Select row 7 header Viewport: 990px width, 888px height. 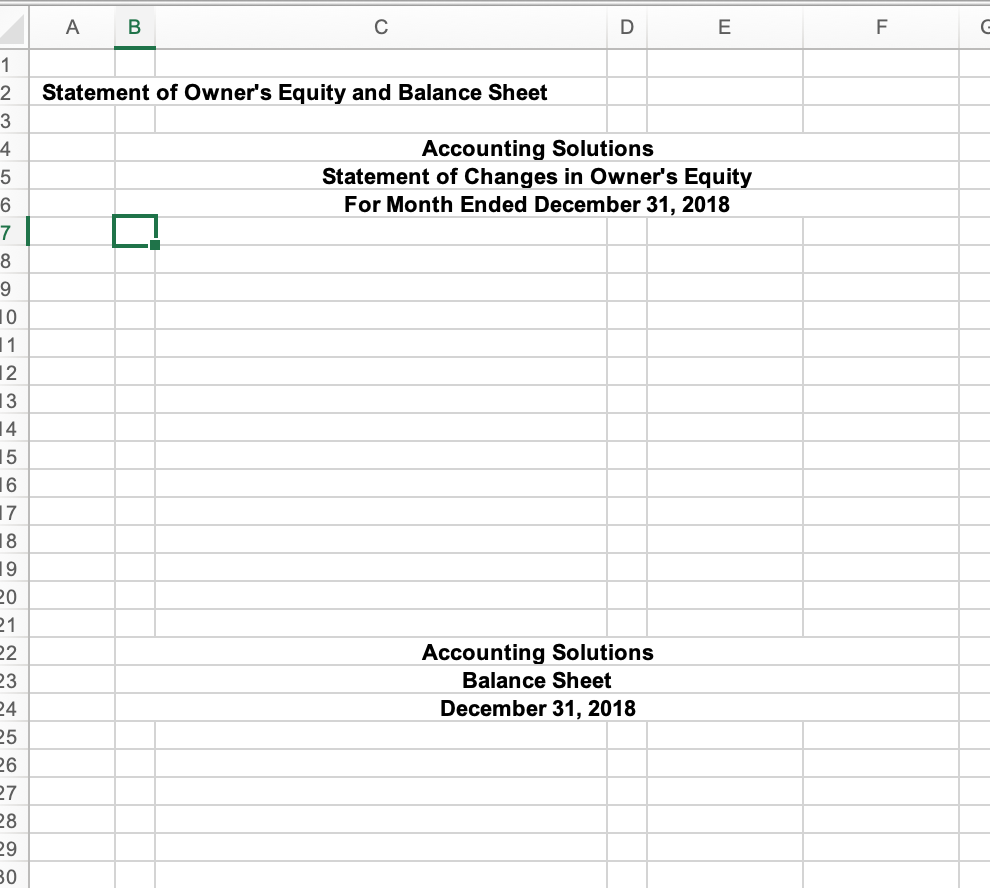click(13, 232)
